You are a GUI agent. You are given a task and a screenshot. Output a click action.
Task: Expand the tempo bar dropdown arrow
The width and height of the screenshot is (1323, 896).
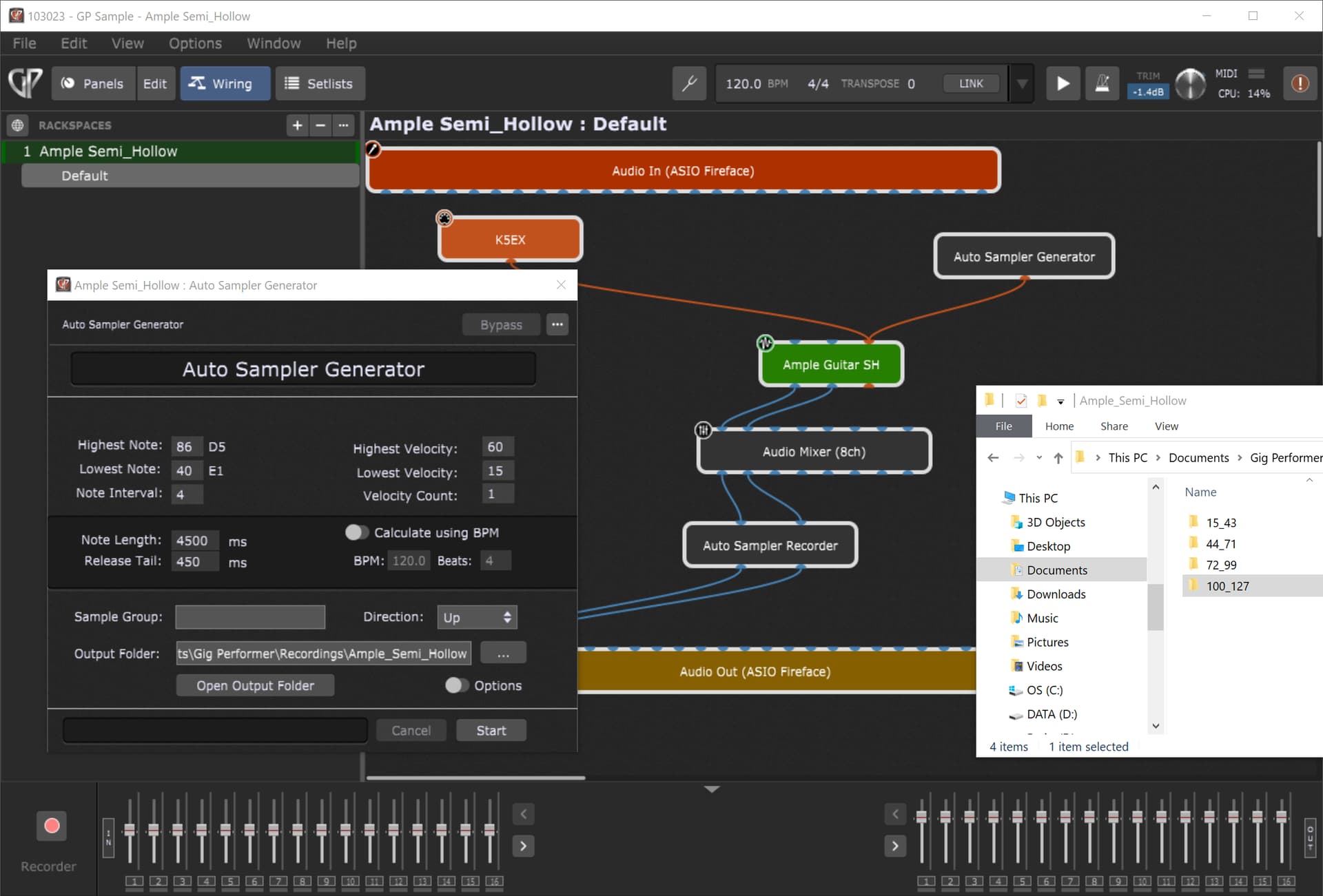(1023, 83)
